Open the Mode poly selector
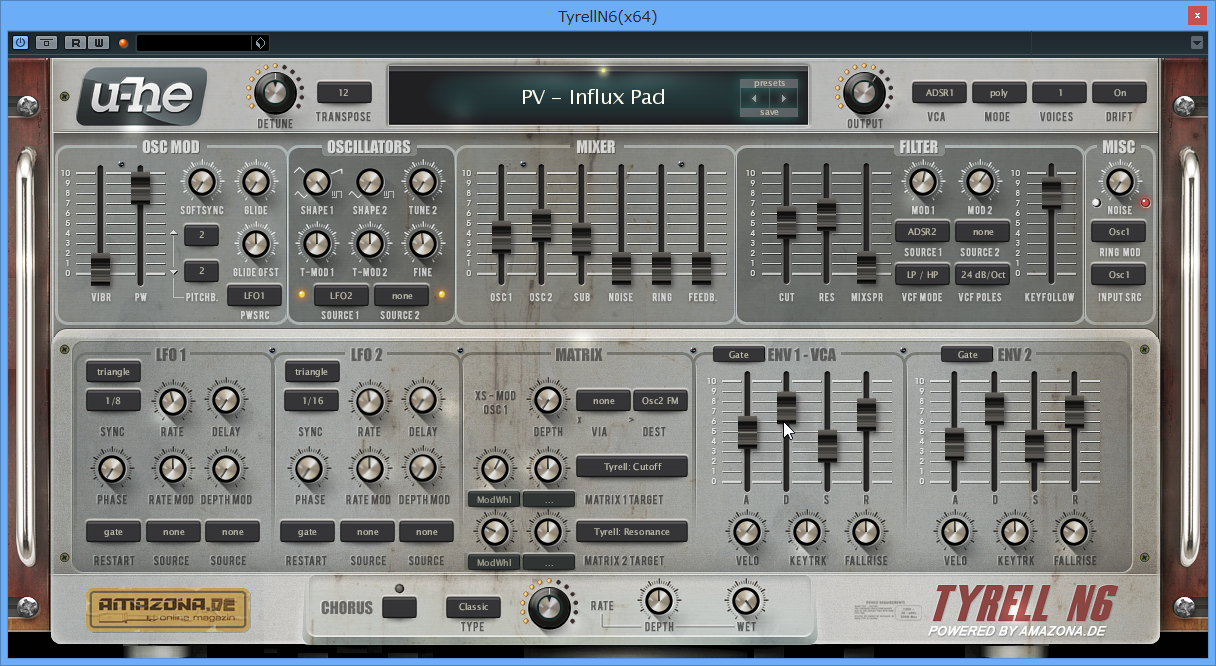The image size is (1216, 666). pos(999,92)
